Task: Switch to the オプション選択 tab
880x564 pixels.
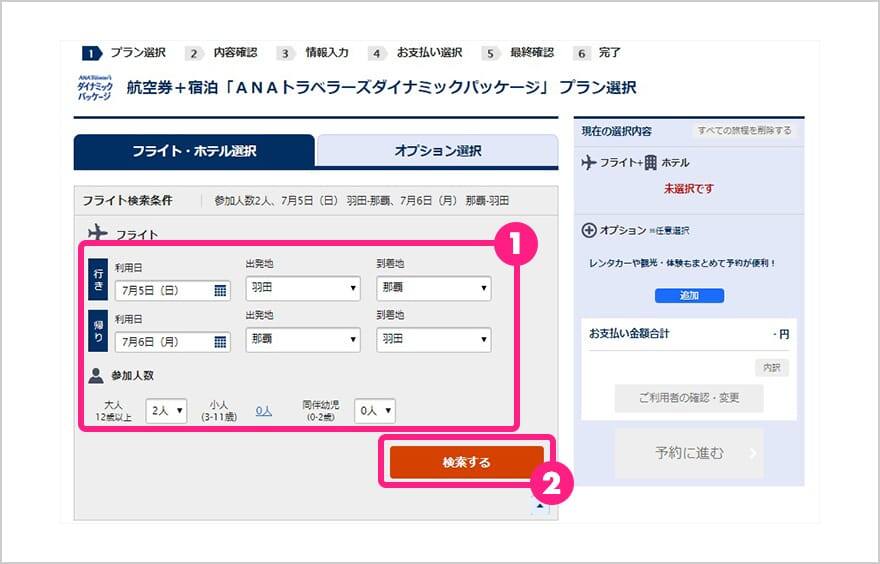Action: click(x=437, y=151)
